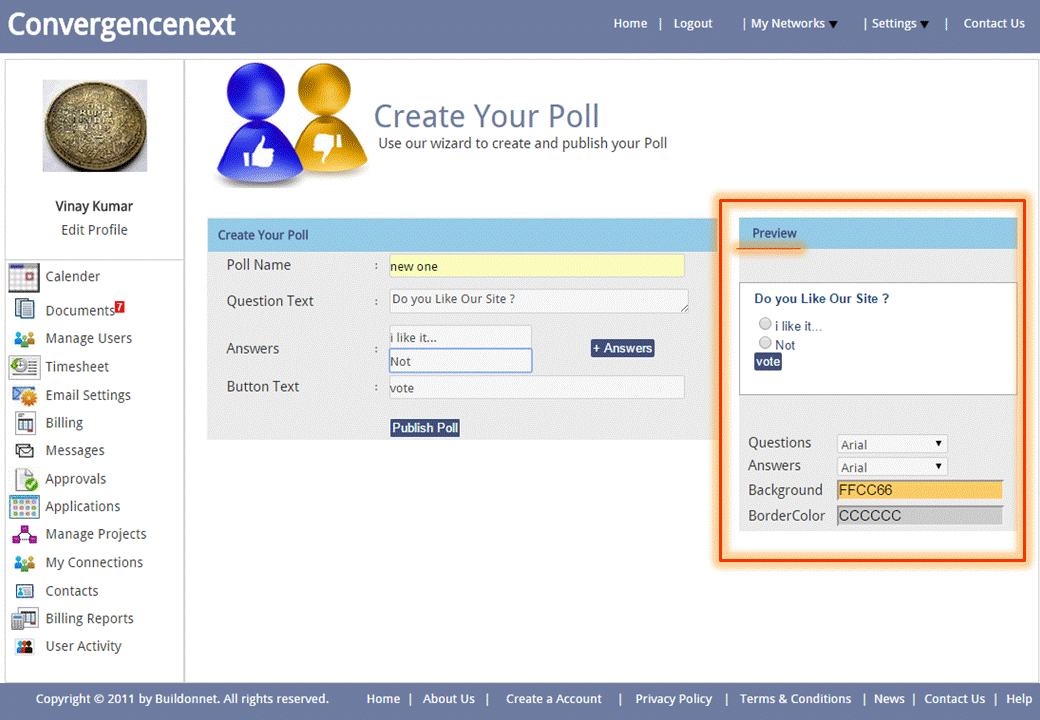The image size is (1040, 720).
Task: Click the '+ Answers' button
Action: tap(622, 348)
